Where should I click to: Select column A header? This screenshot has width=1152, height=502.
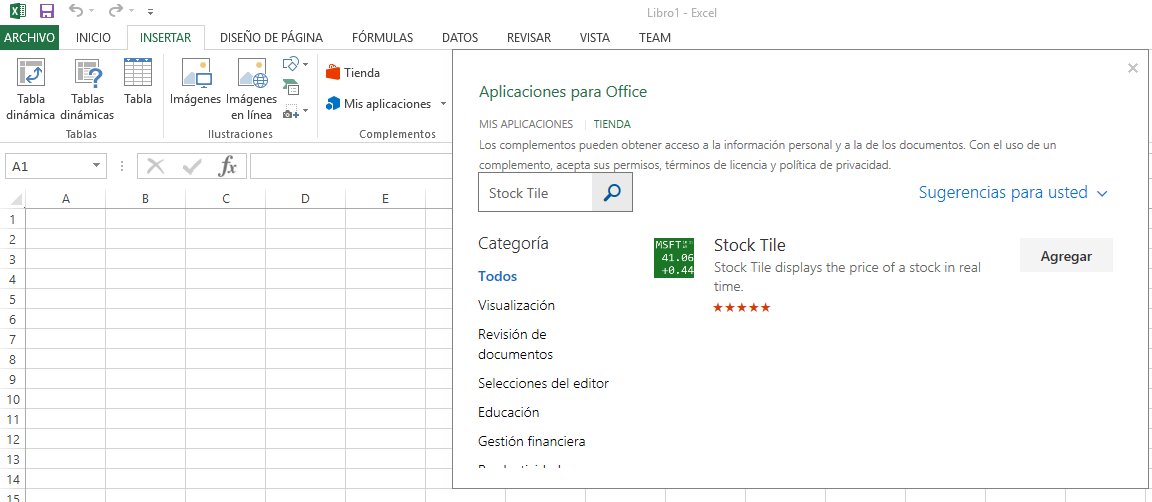pyautogui.click(x=65, y=199)
